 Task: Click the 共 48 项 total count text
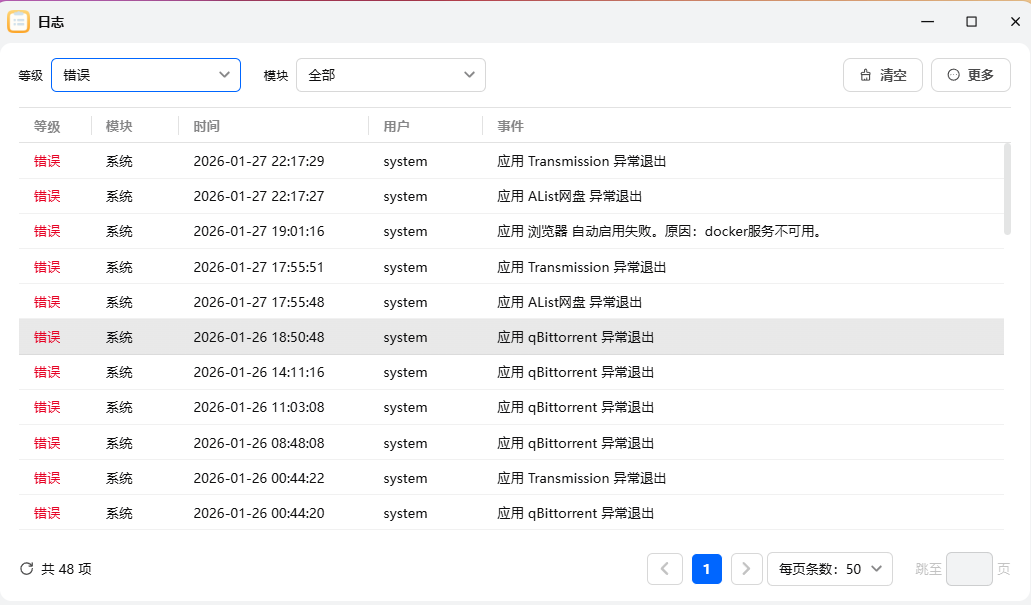click(x=66, y=569)
